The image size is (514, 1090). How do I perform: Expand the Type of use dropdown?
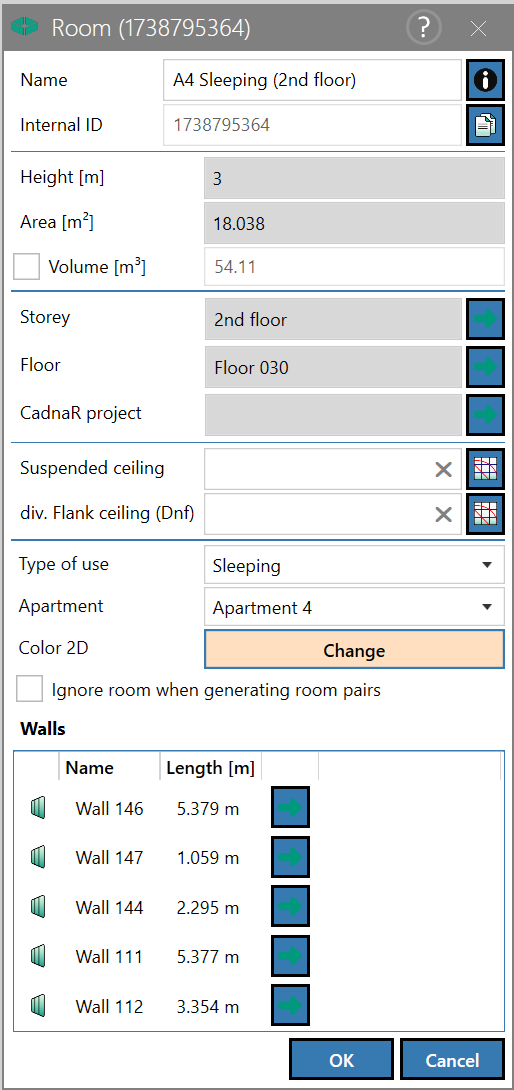[354, 565]
